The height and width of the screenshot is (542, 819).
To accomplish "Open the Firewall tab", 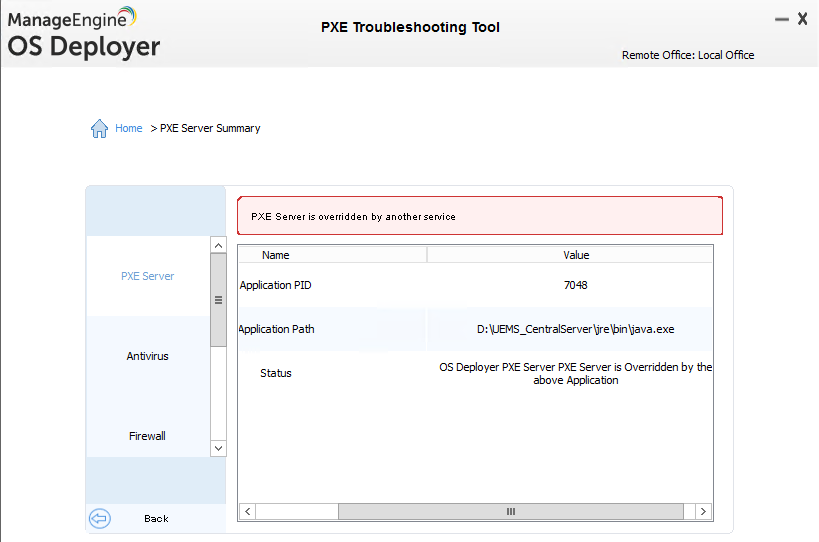I will coord(148,436).
